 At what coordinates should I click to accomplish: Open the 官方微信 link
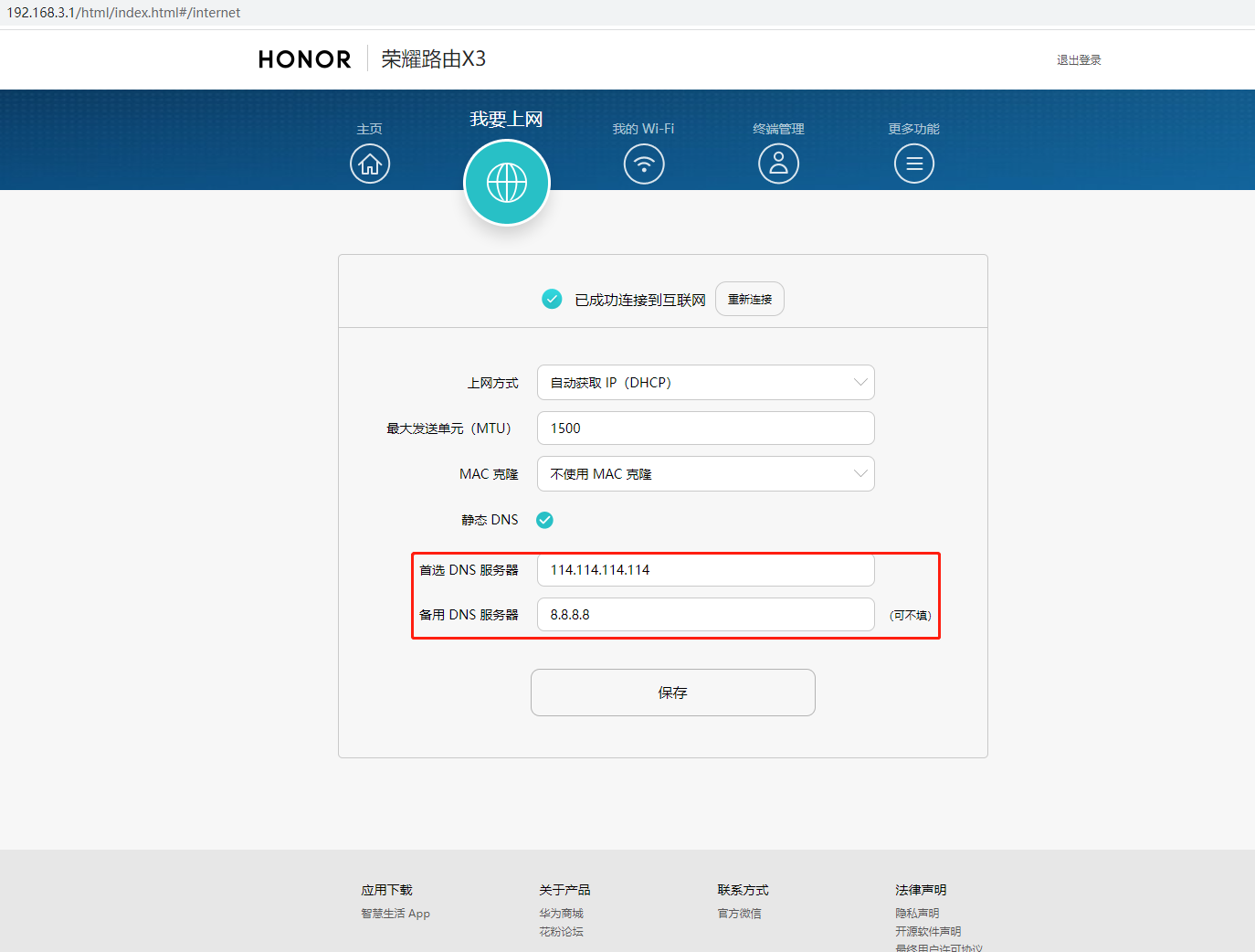[739, 914]
